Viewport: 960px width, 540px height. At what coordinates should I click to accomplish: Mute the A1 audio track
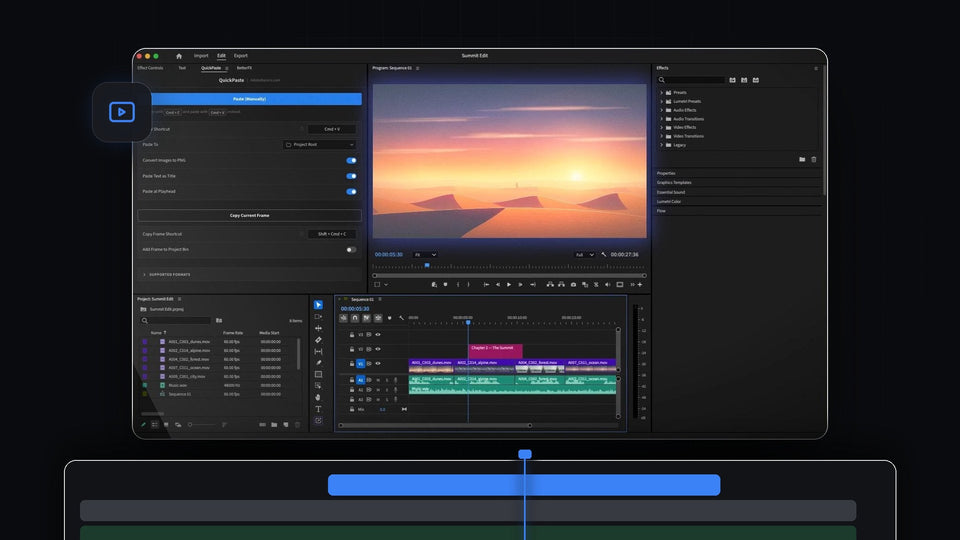coord(378,380)
